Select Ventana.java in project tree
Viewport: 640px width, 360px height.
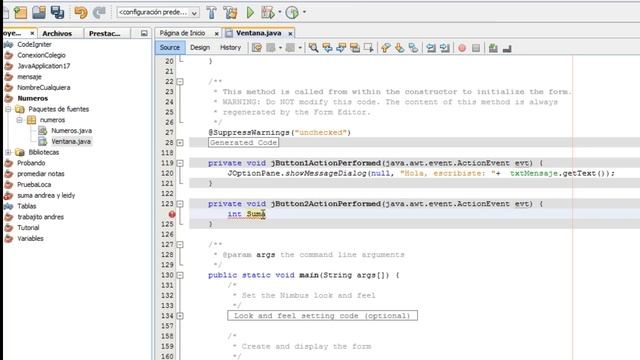coord(71,142)
